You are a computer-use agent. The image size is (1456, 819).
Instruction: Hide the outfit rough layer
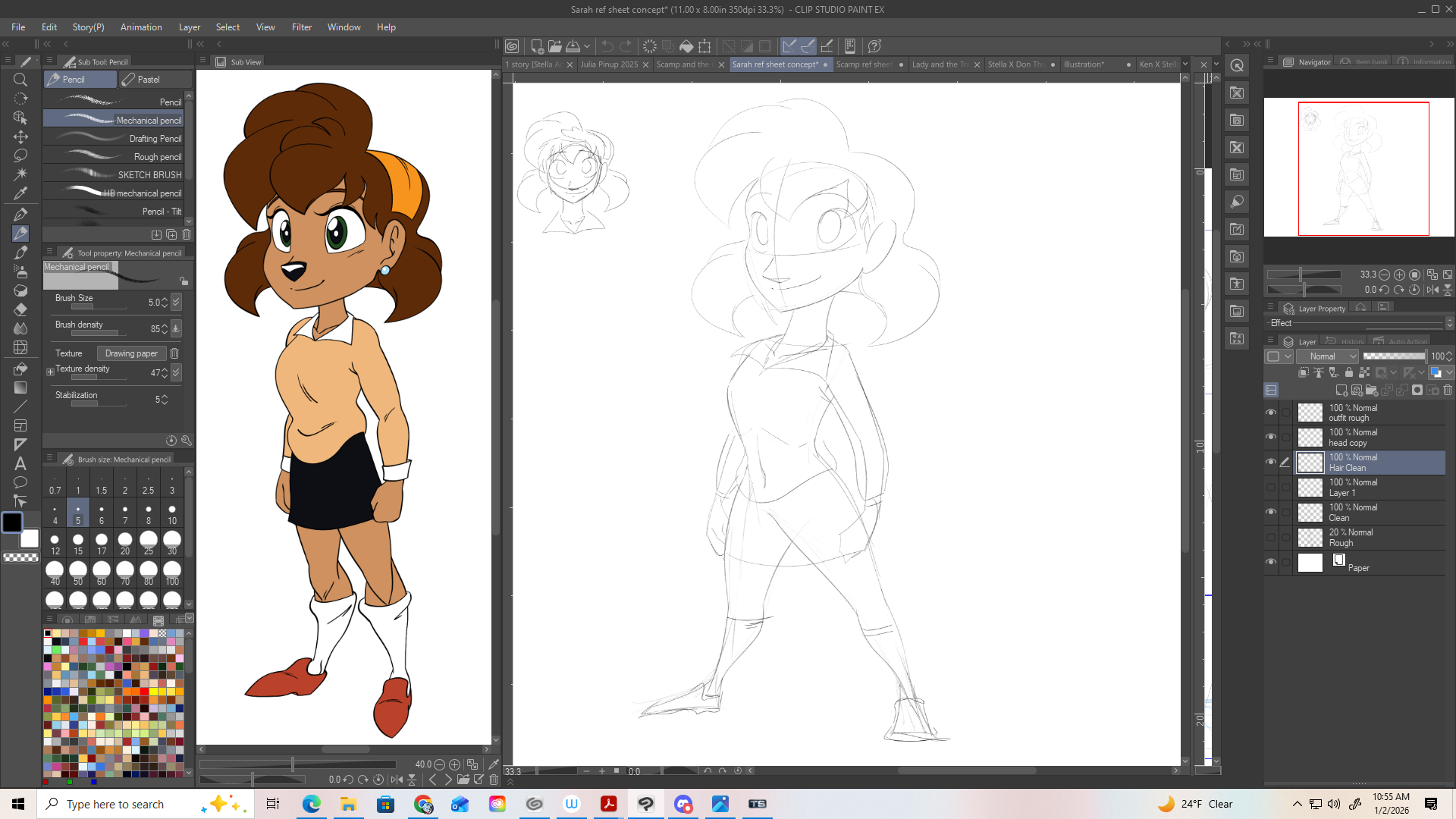point(1271,413)
